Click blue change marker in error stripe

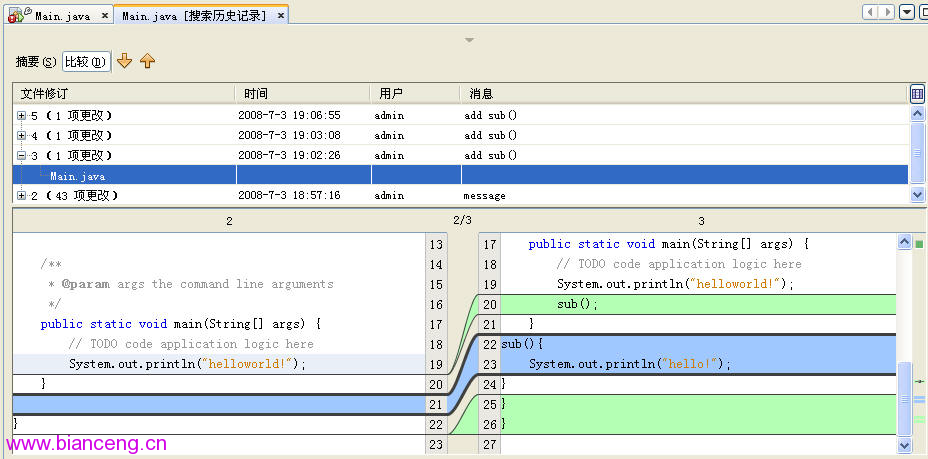coord(919,399)
